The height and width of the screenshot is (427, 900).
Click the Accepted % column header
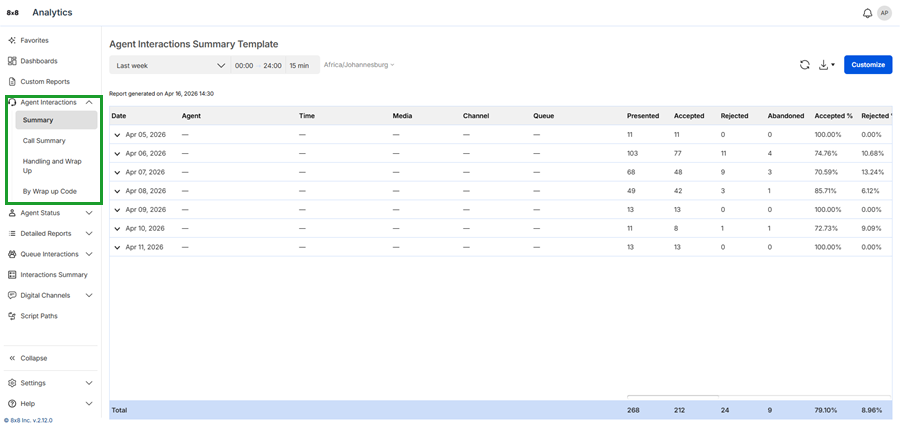click(833, 116)
